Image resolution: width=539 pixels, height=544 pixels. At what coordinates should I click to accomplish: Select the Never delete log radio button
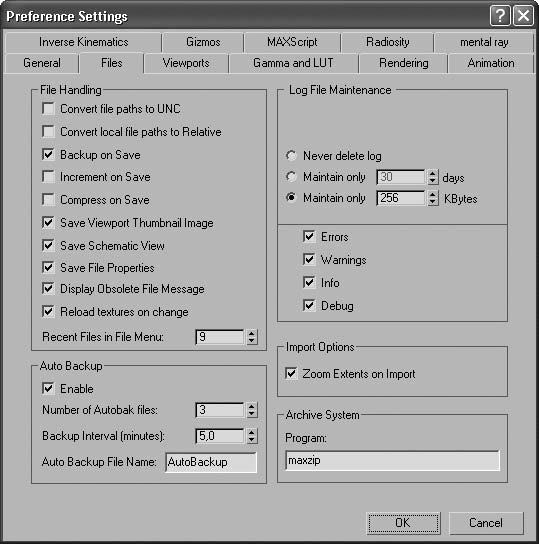(x=291, y=156)
